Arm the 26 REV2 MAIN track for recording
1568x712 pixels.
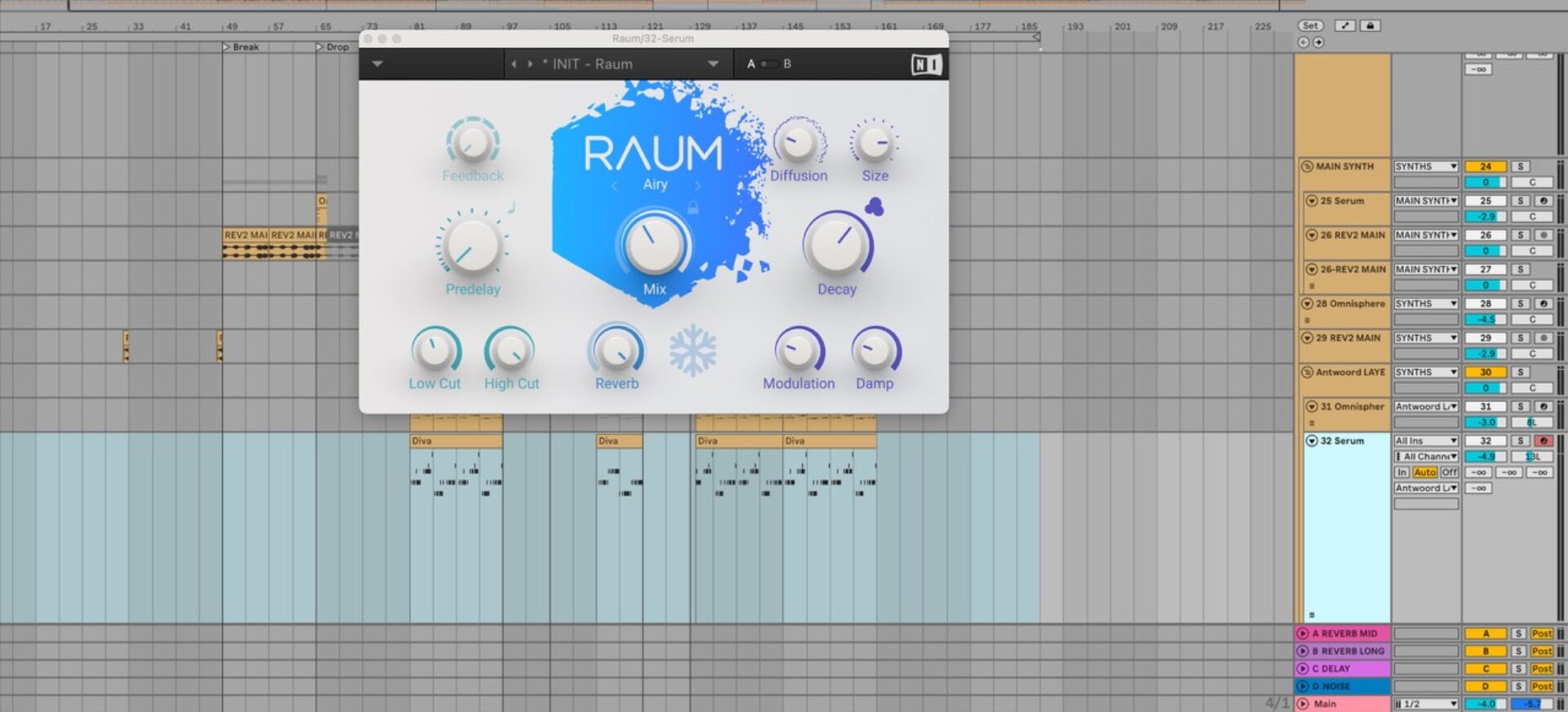pos(1543,234)
